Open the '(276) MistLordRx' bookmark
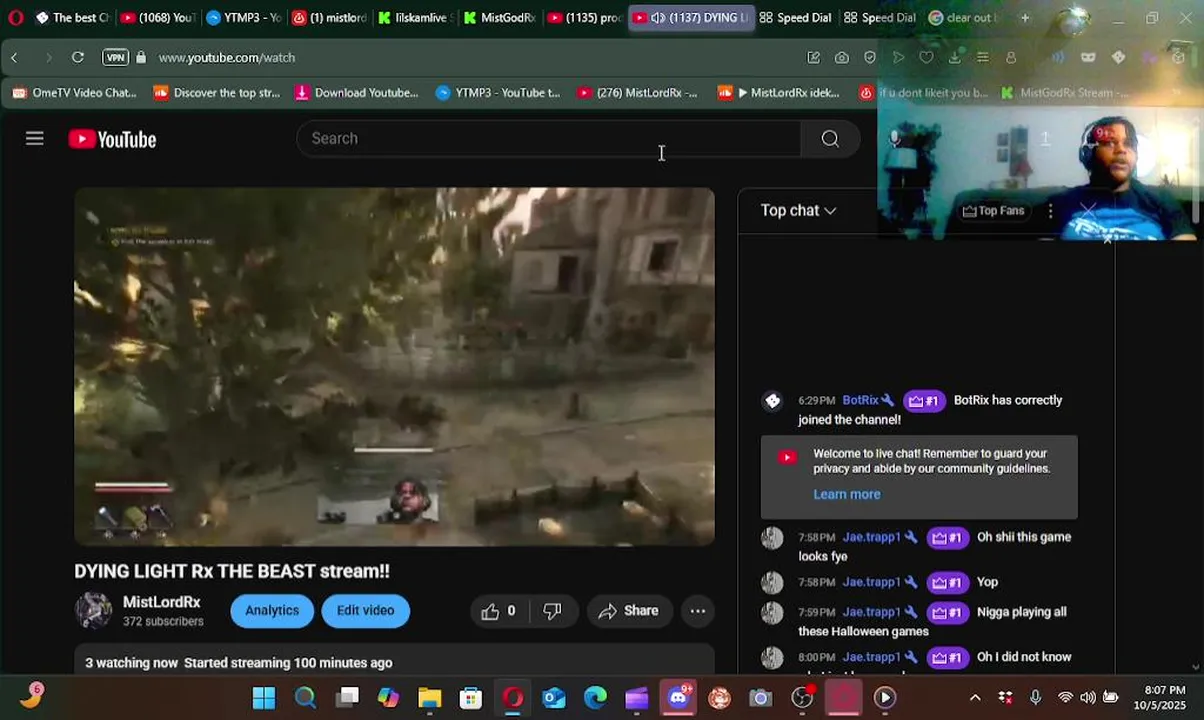This screenshot has width=1204, height=720. click(x=638, y=93)
